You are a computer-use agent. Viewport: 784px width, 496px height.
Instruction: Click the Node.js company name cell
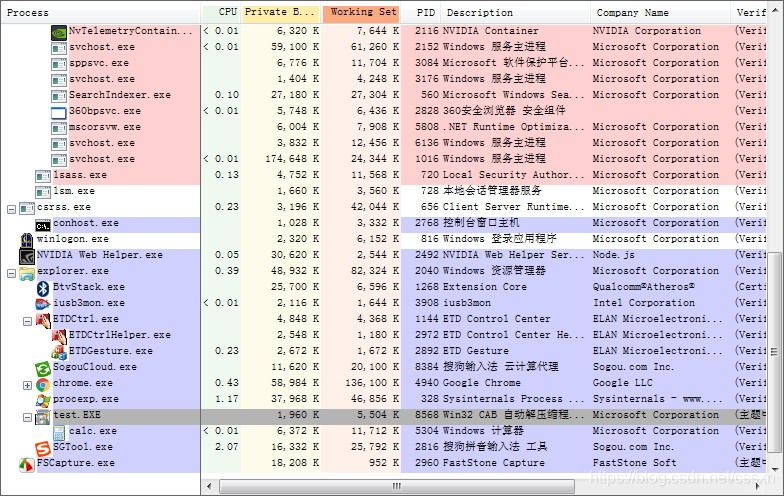(x=614, y=255)
